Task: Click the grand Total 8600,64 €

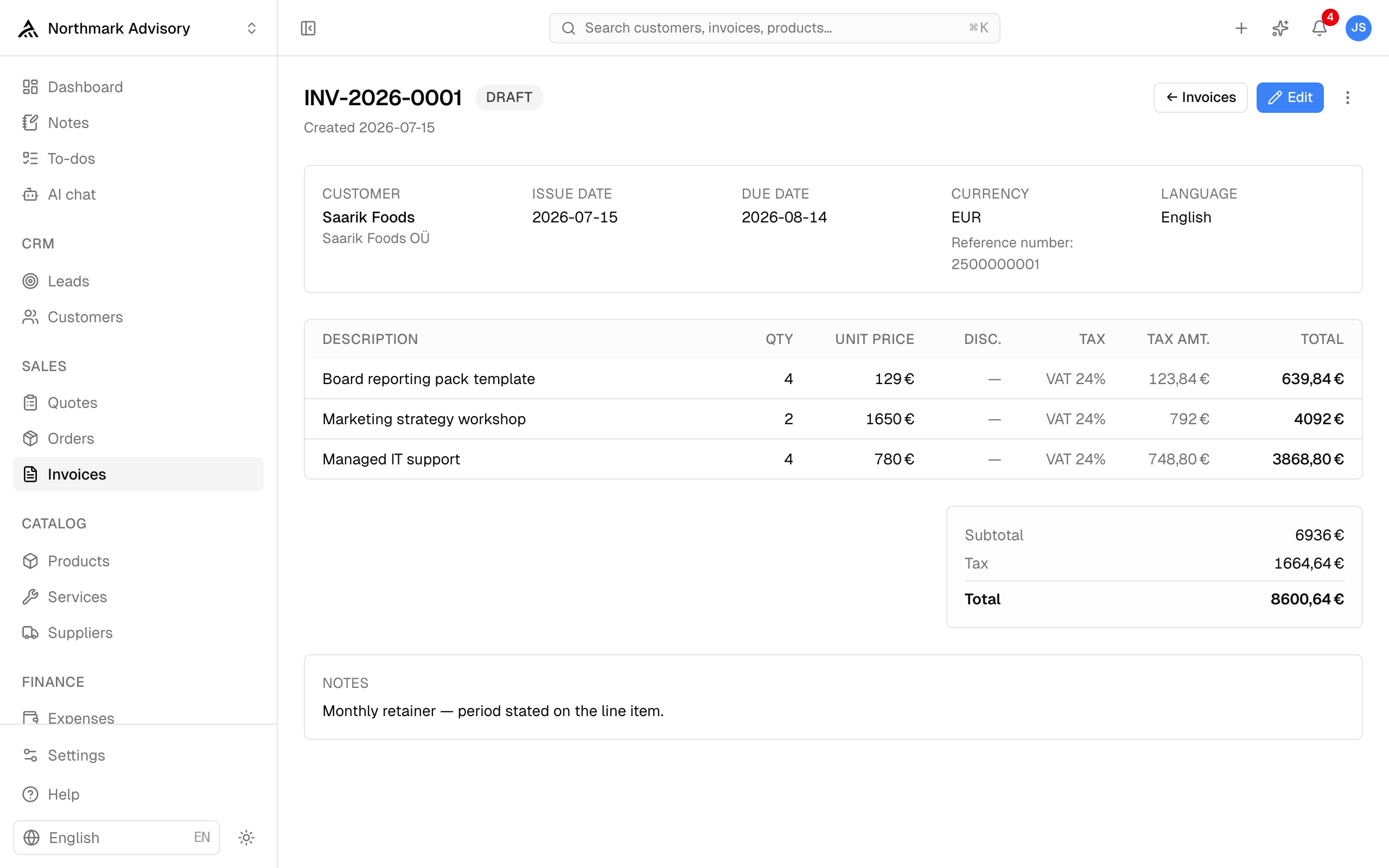Action: [1307, 599]
